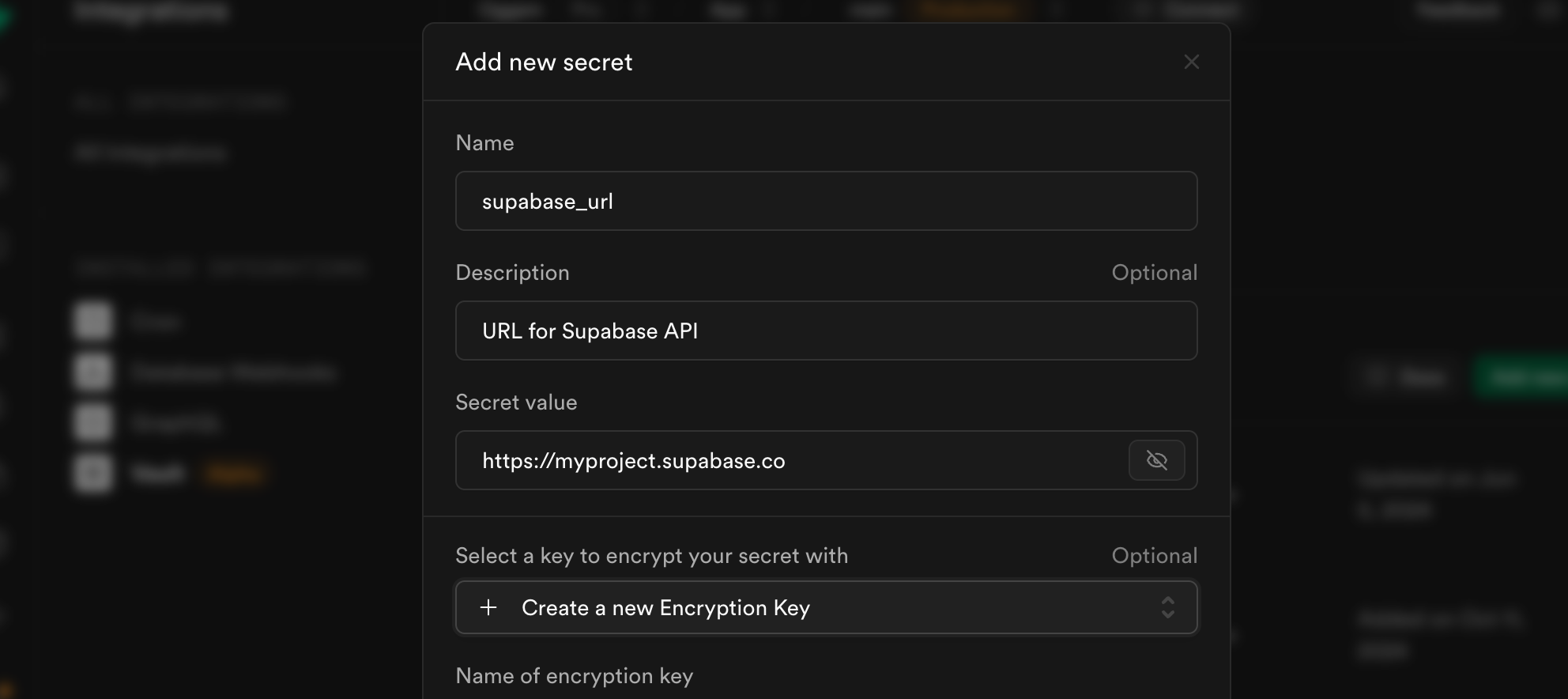This screenshot has height=699, width=1568.
Task: Click the GraphQL integration icon in the sidebar
Action: pos(92,421)
